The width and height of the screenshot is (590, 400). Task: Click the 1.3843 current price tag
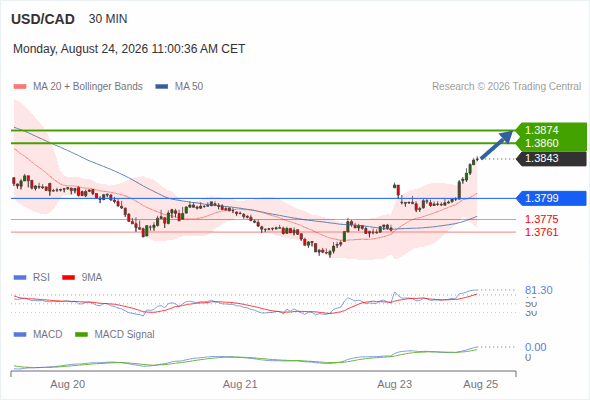point(551,158)
